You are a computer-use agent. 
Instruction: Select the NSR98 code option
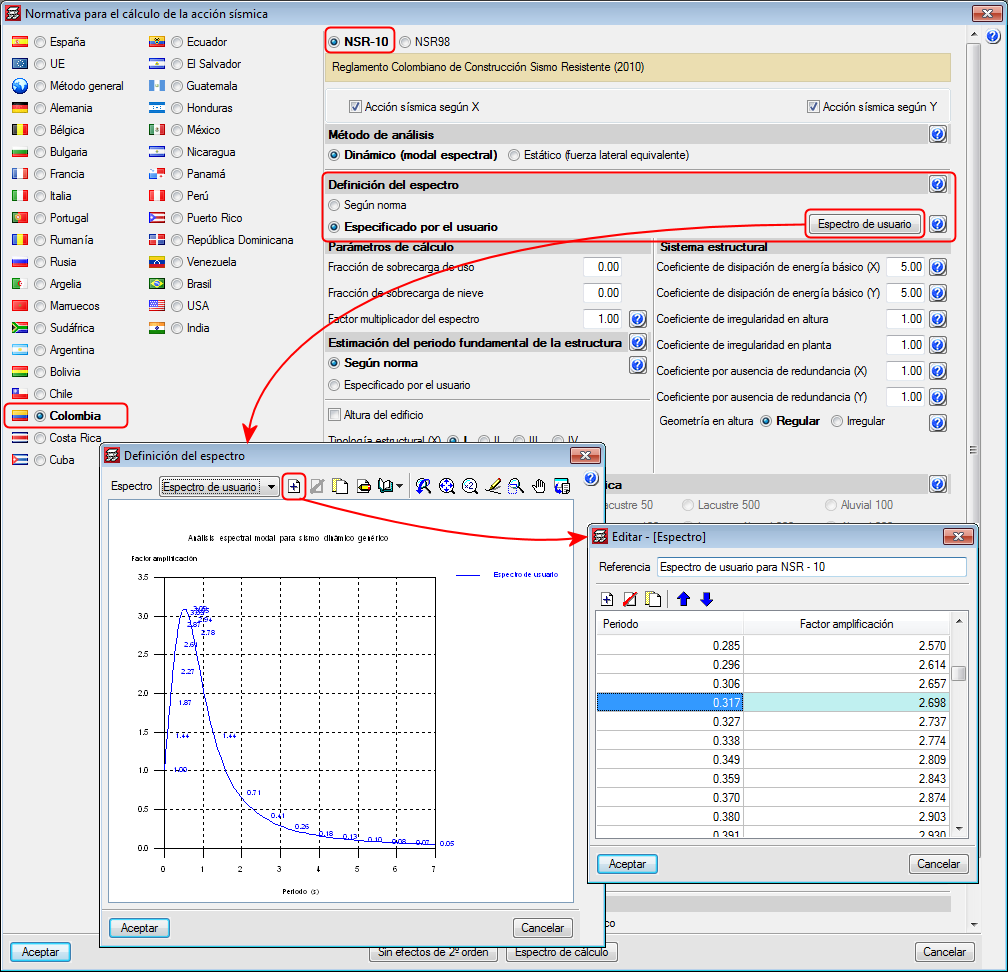424,42
